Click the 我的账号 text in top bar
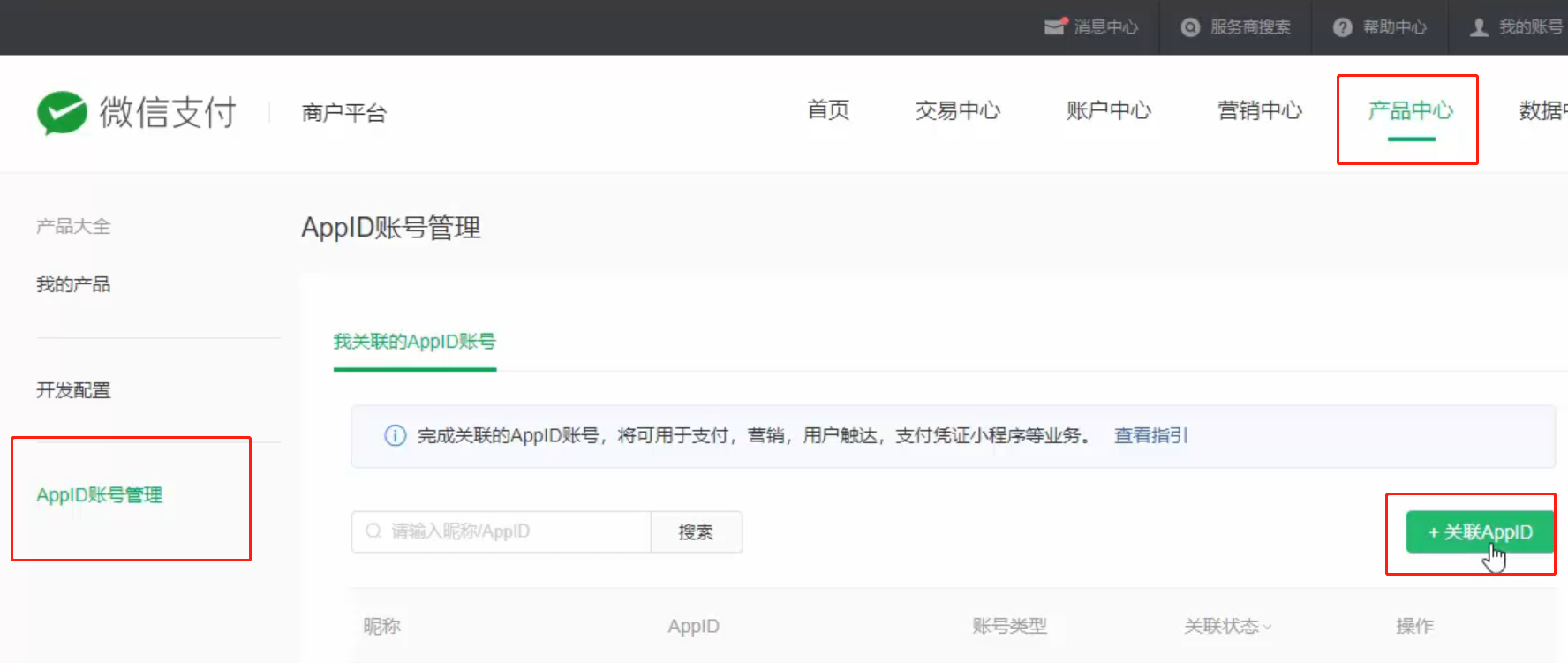The width and height of the screenshot is (1568, 663). (x=1531, y=27)
